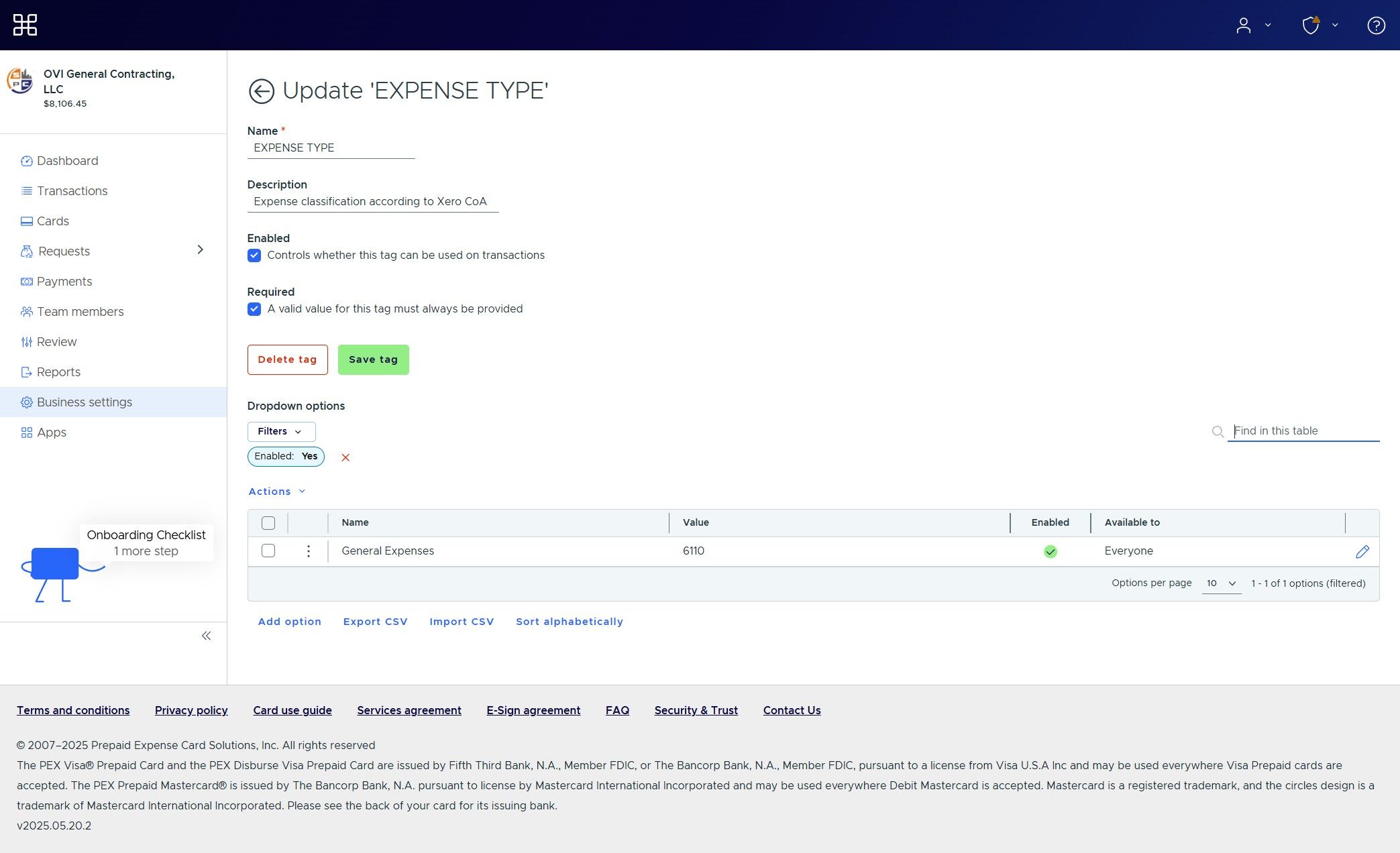Click the PEX grid logo at top left
The image size is (1400, 853).
25,25
